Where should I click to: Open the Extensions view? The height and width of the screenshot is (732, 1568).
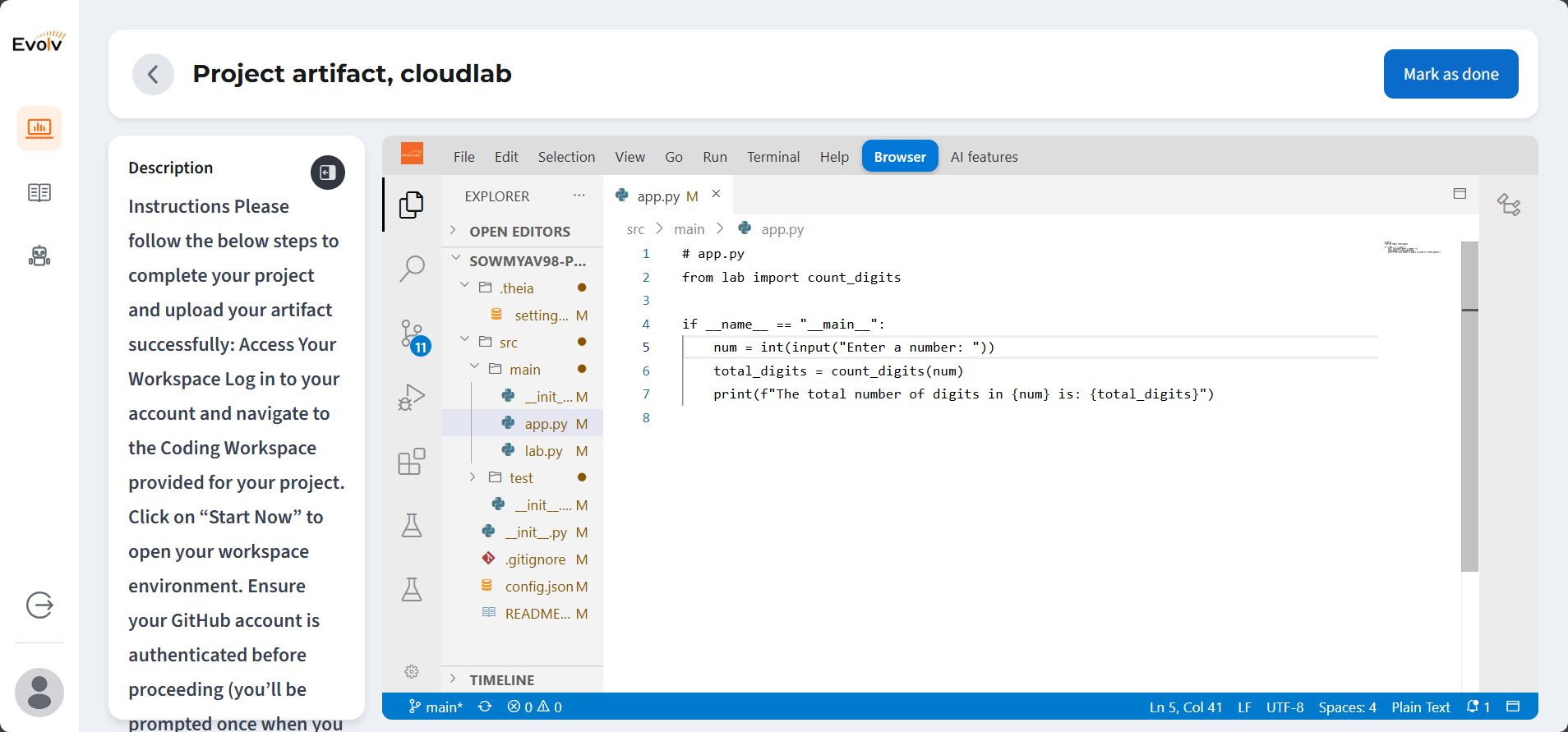pyautogui.click(x=412, y=462)
